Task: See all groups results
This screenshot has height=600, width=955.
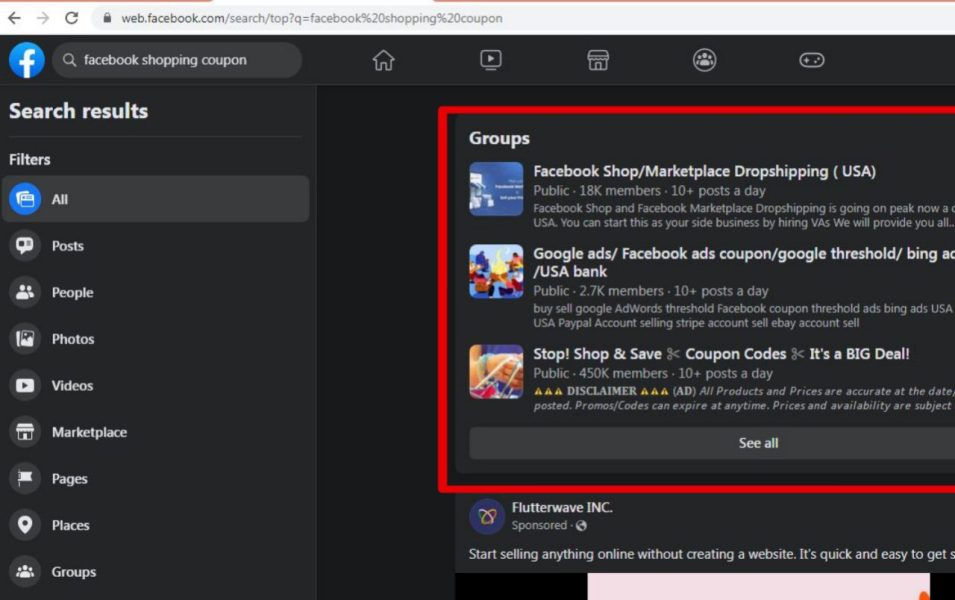Action: click(712, 443)
